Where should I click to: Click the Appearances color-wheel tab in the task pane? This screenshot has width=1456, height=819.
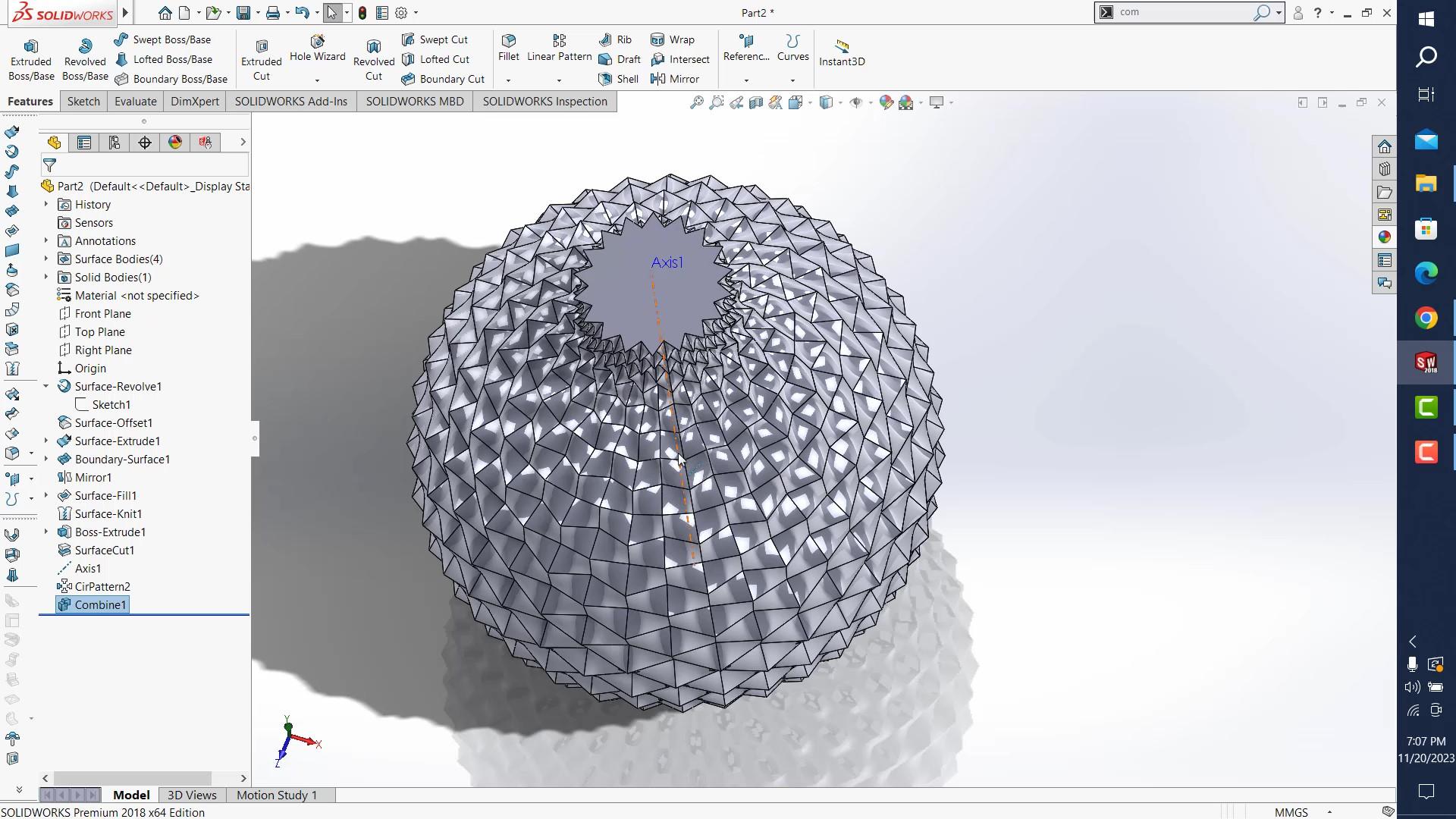coord(1385,237)
